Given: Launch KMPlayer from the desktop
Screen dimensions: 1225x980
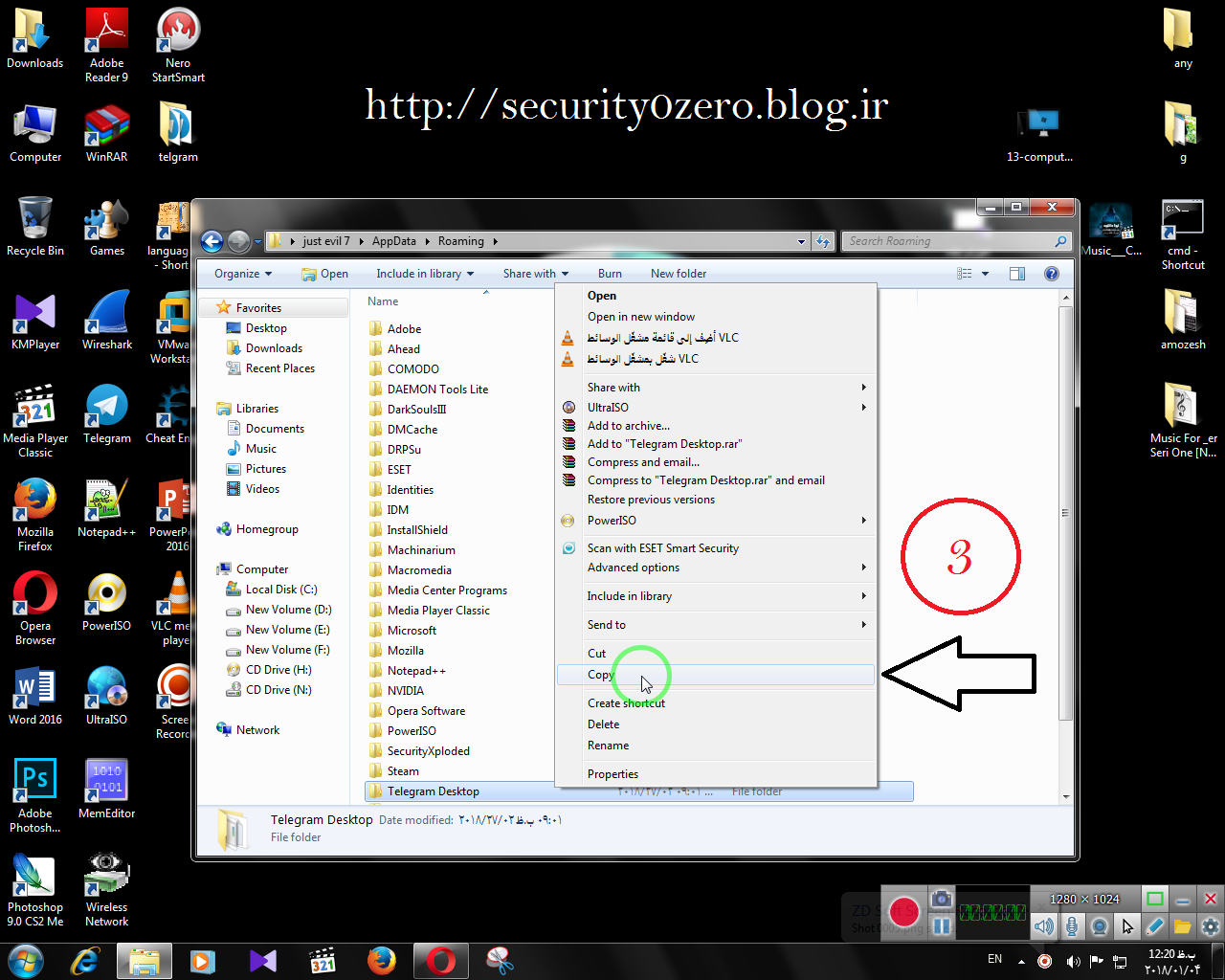Looking at the screenshot, I should 35,321.
